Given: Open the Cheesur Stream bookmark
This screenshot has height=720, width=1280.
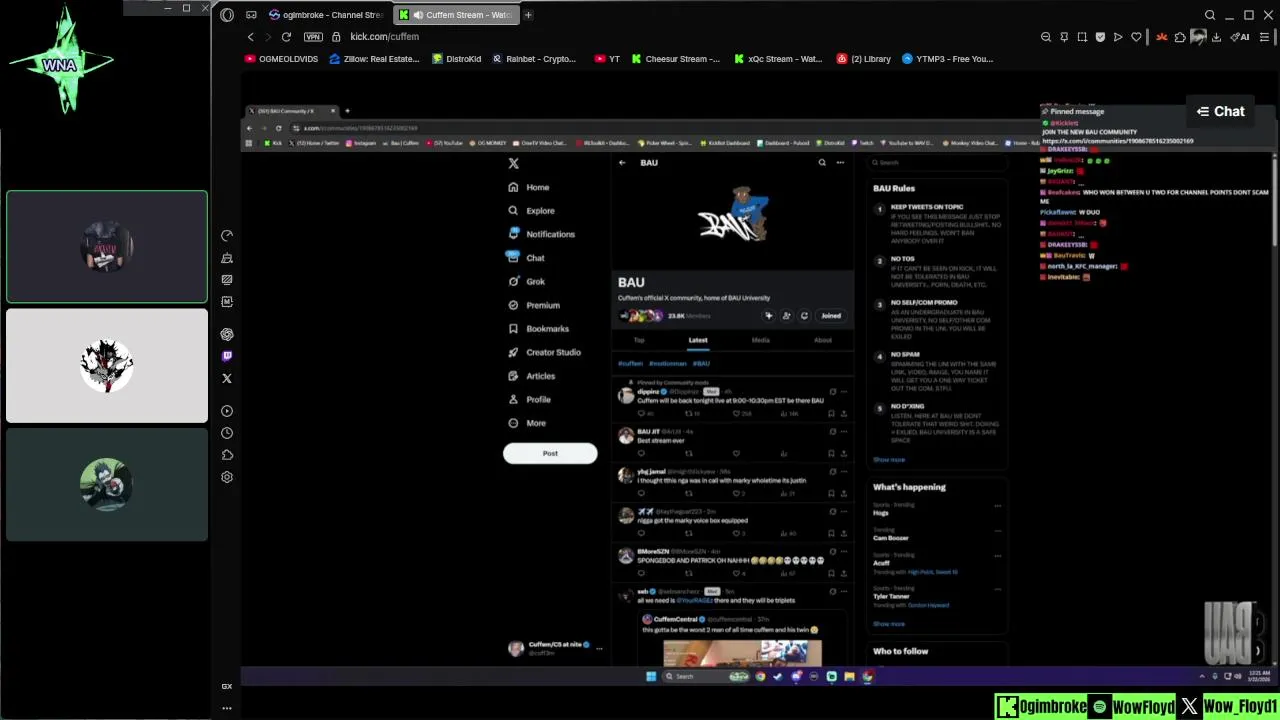Looking at the screenshot, I should coord(675,59).
